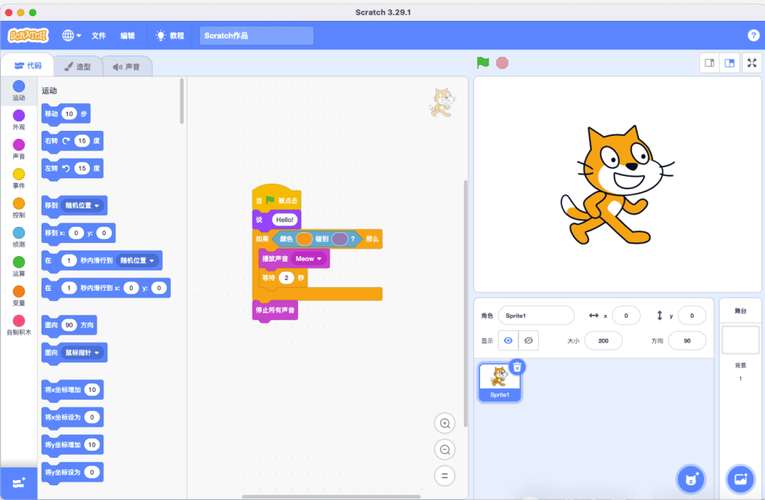Click the 将x坐标增加 10 block

tap(72, 390)
